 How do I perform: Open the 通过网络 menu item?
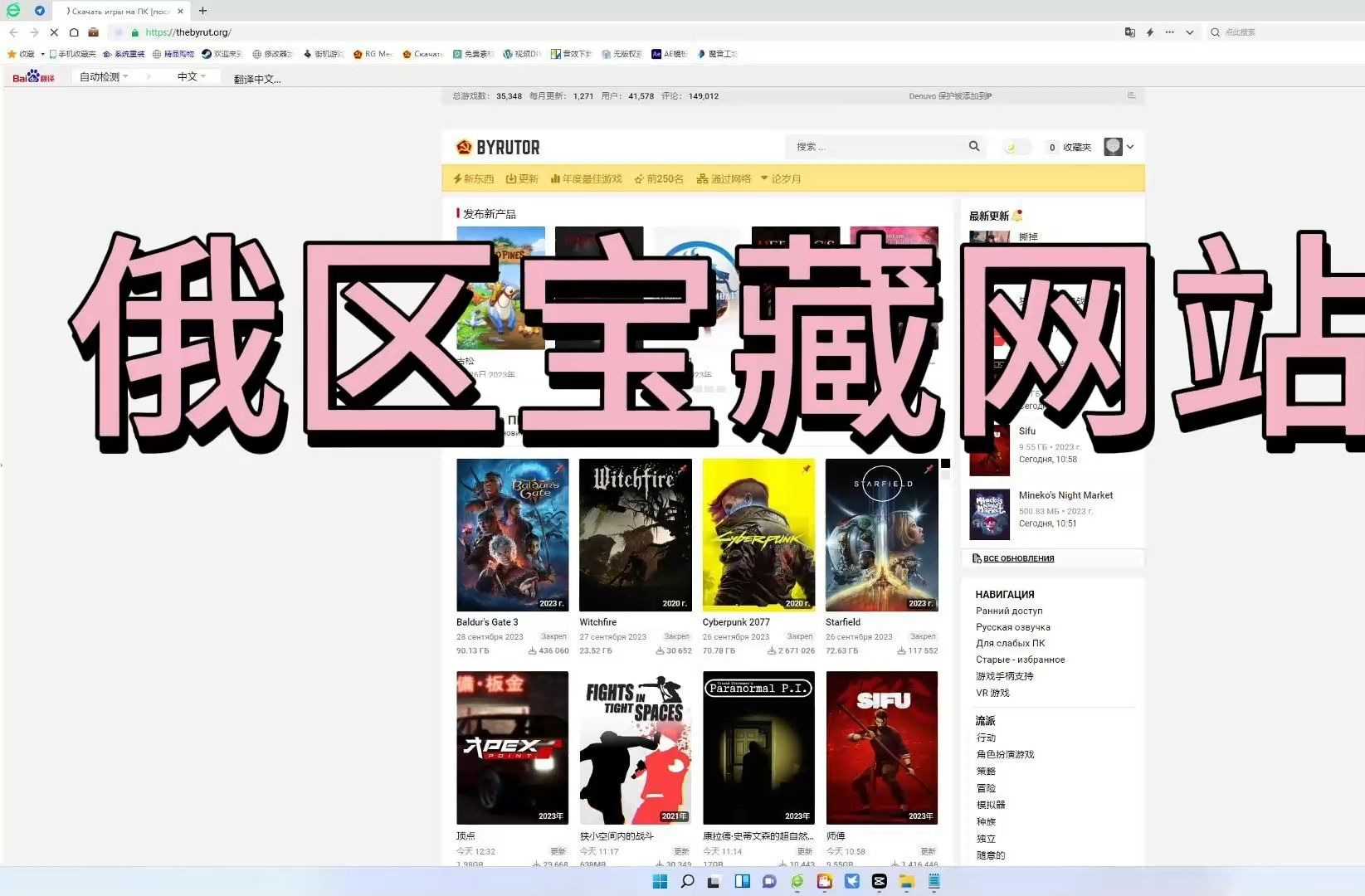(x=724, y=179)
